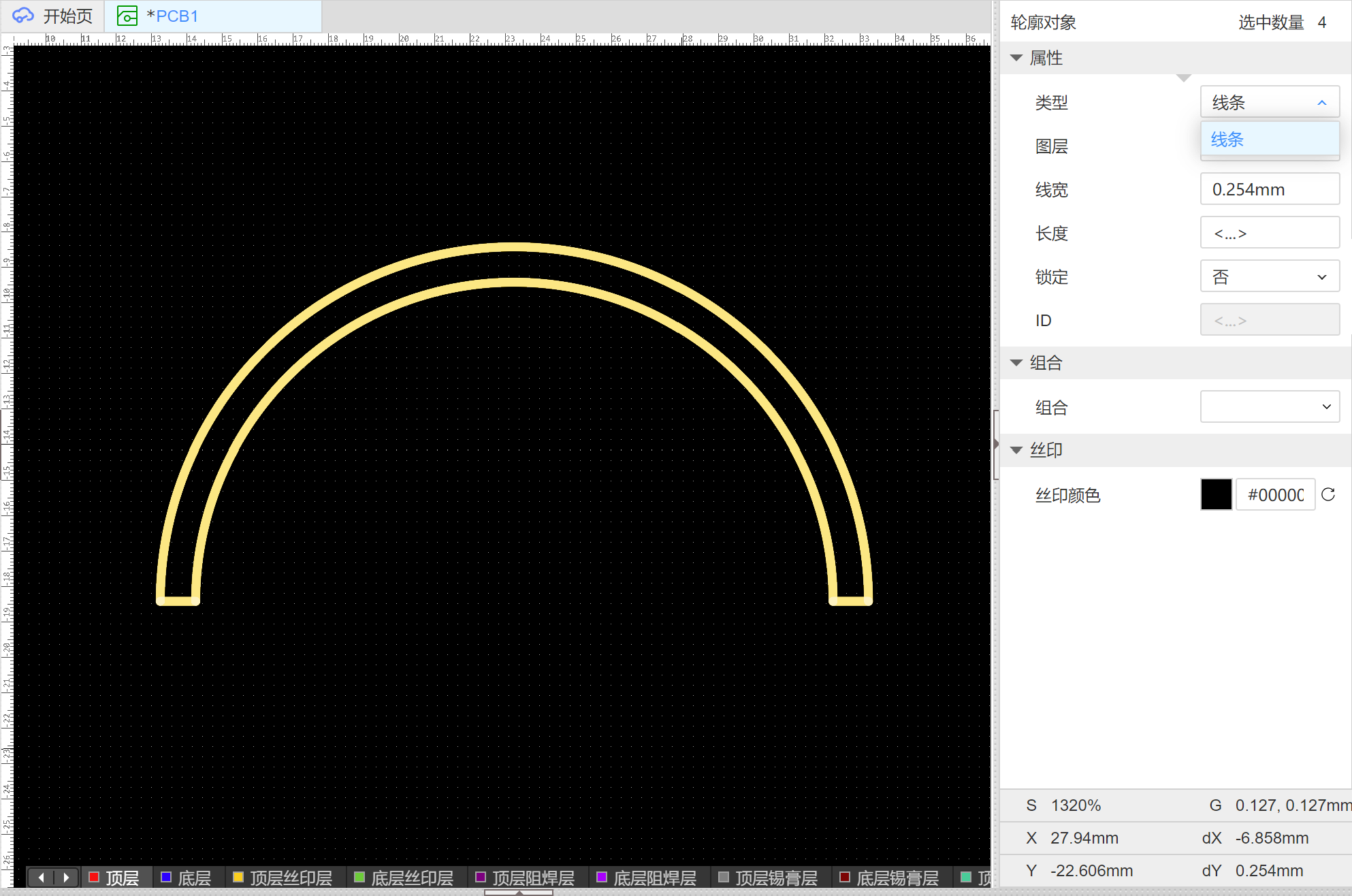
Task: Click the 线宽 field showing 0.254mm
Action: pyautogui.click(x=1270, y=189)
